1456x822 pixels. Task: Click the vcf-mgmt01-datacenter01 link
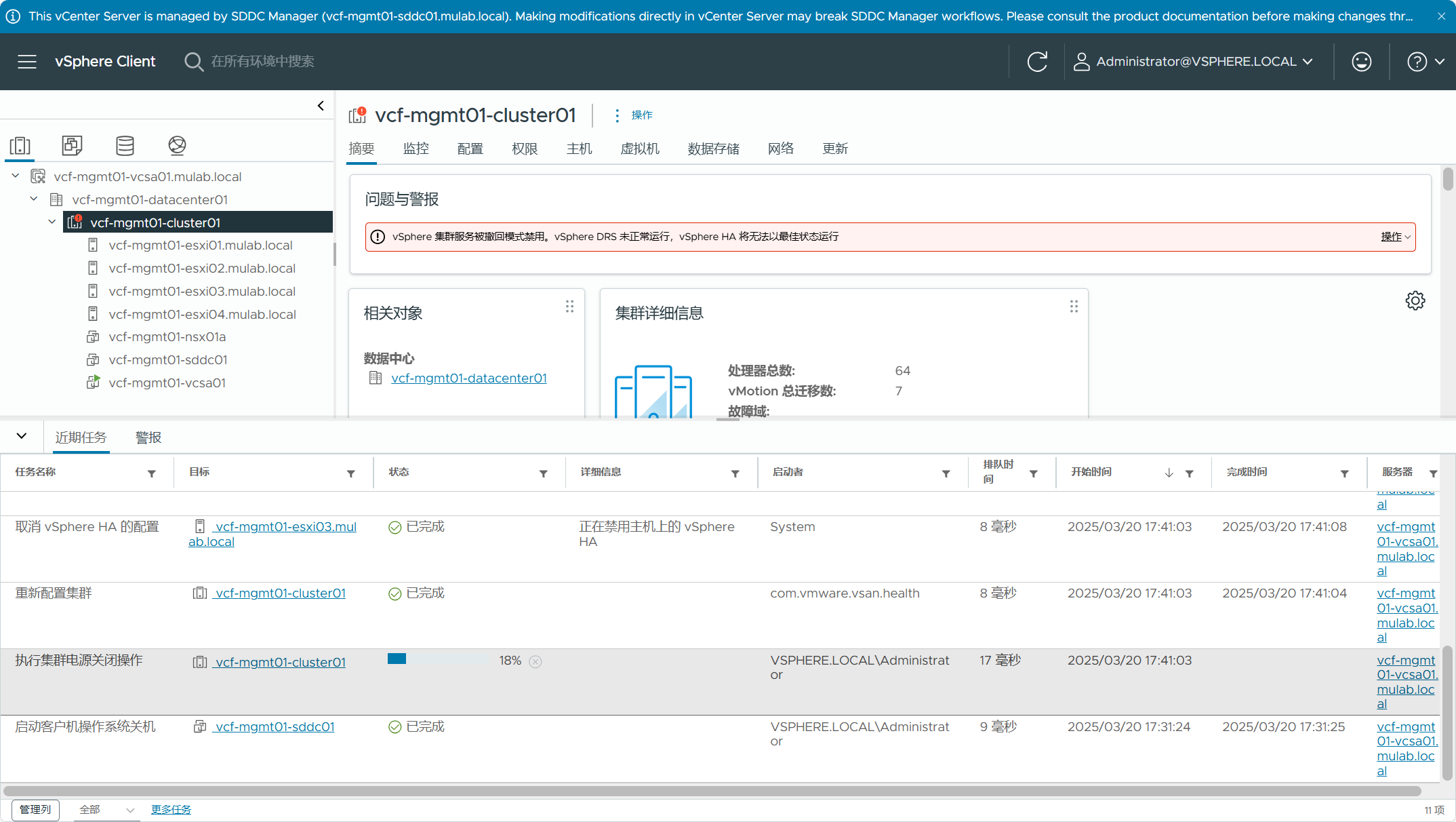pyautogui.click(x=468, y=378)
